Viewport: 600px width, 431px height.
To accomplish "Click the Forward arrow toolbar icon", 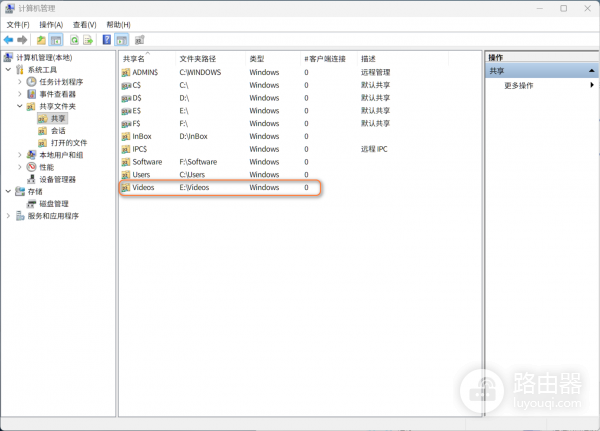I will pyautogui.click(x=22, y=40).
